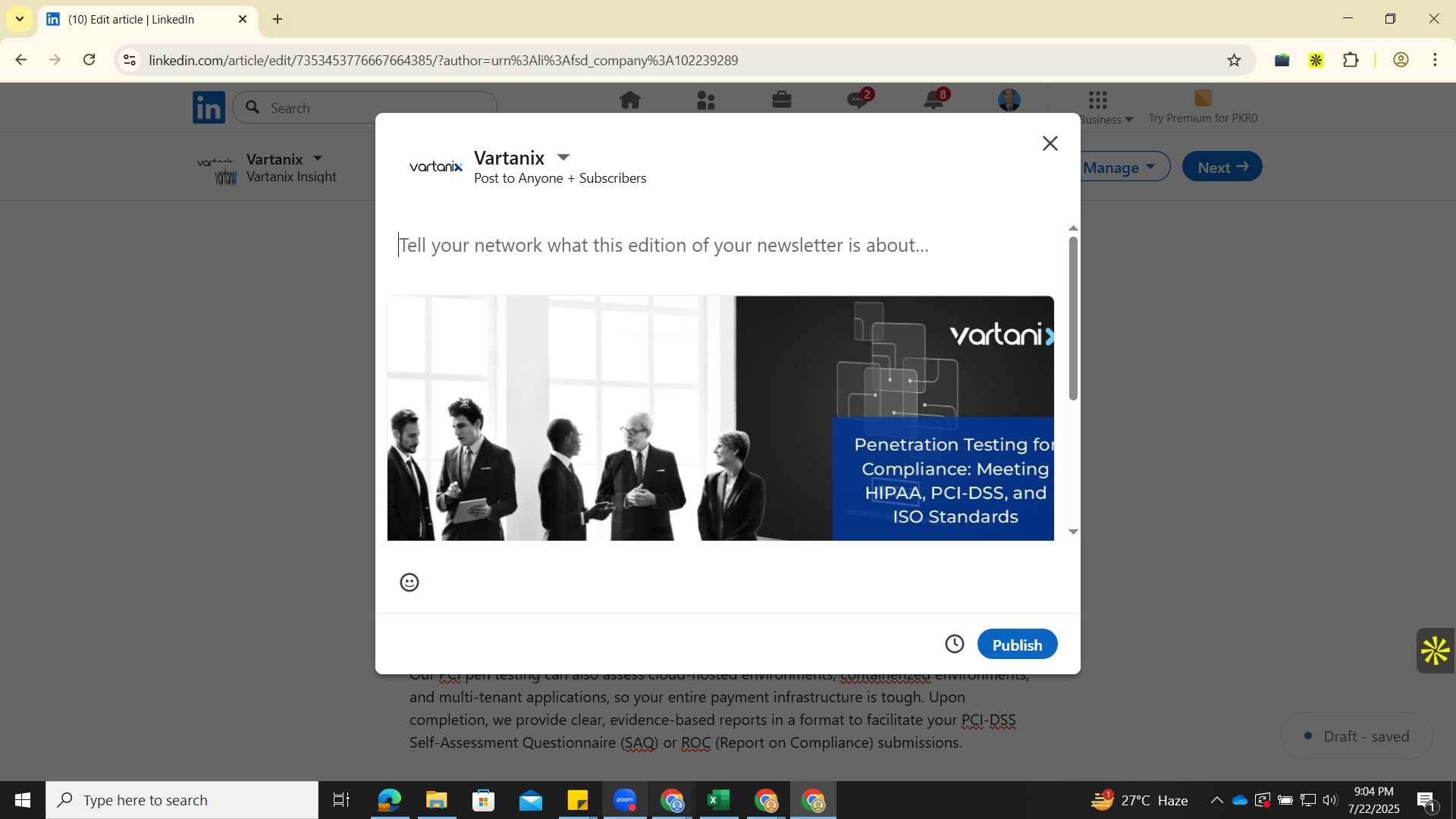Image resolution: width=1456 pixels, height=819 pixels.
Task: Click the newsletter description text field
Action: click(x=720, y=245)
